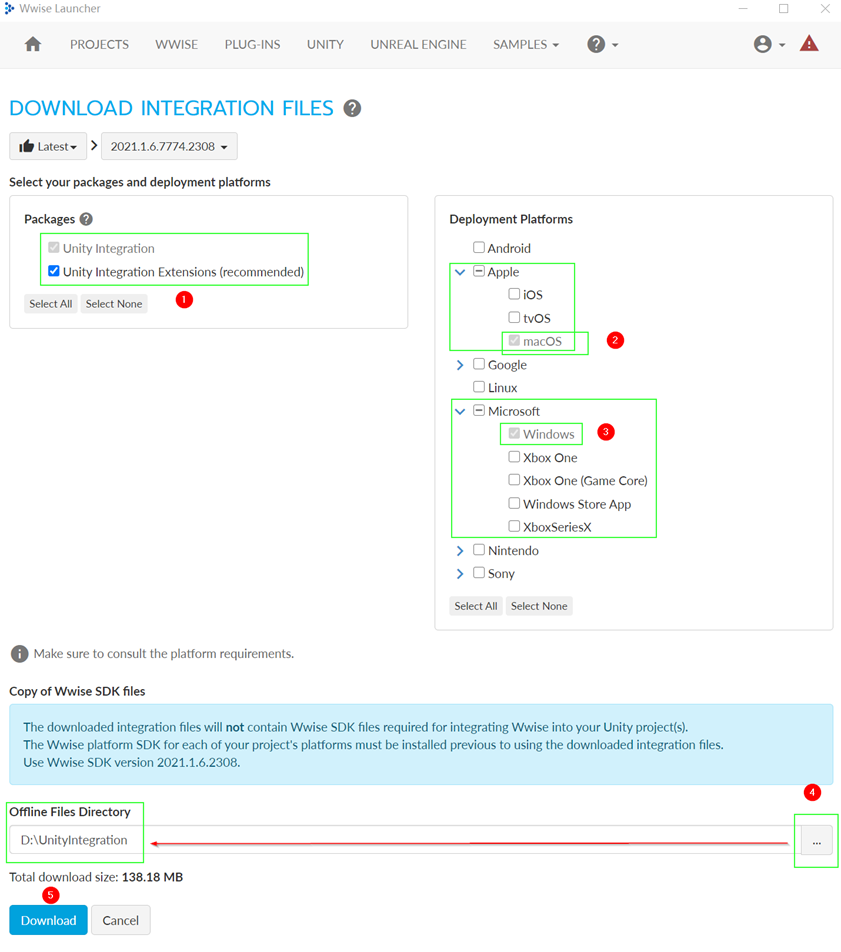Click the blue Download button
This screenshot has width=841, height=952.
click(x=48, y=920)
